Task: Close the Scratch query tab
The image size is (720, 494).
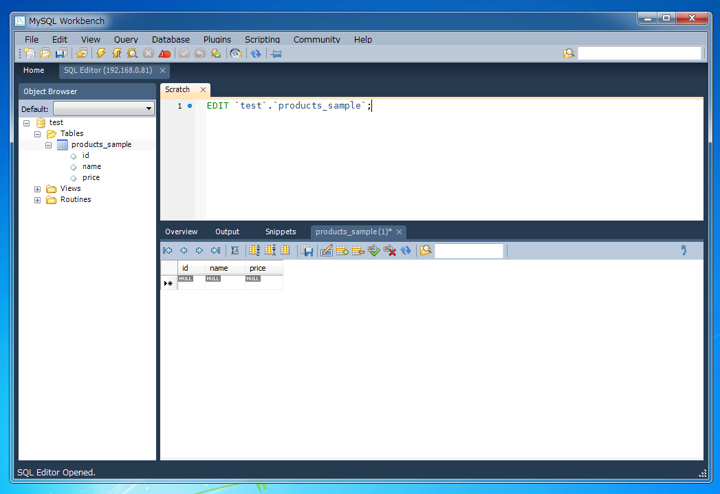Action: tap(203, 90)
